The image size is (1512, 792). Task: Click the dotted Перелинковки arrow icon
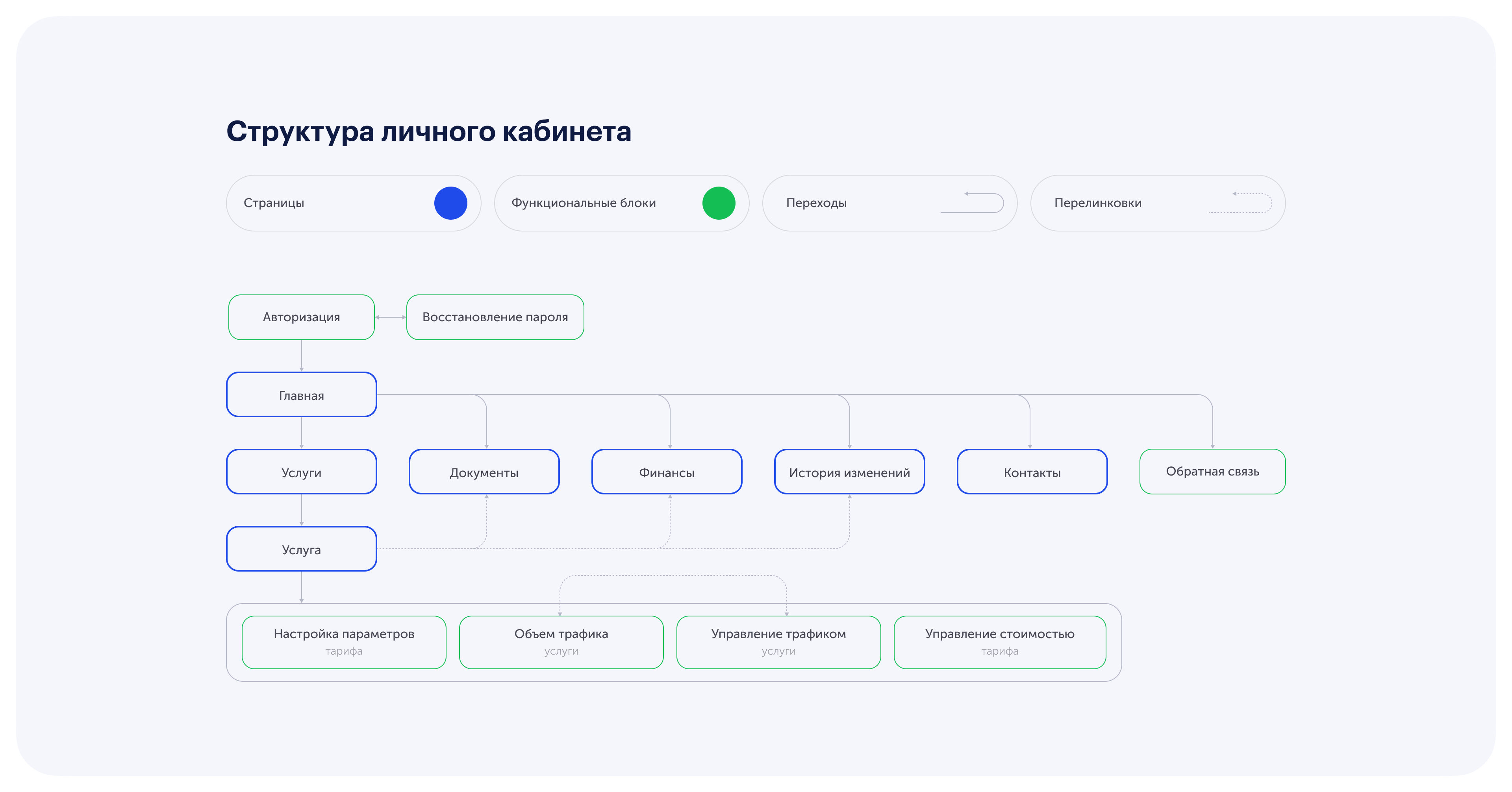(1241, 202)
